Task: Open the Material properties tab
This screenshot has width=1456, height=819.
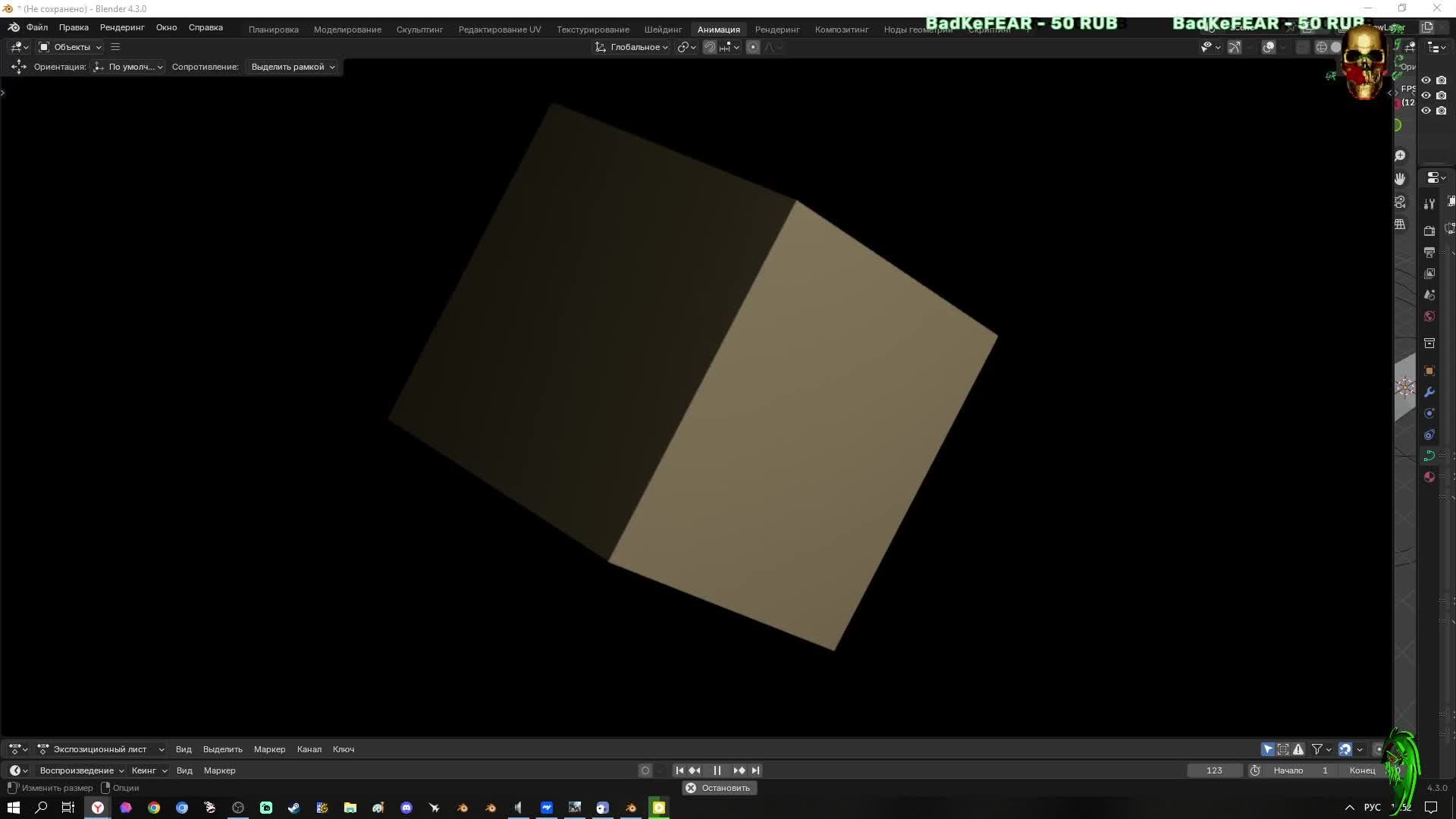Action: pyautogui.click(x=1429, y=477)
